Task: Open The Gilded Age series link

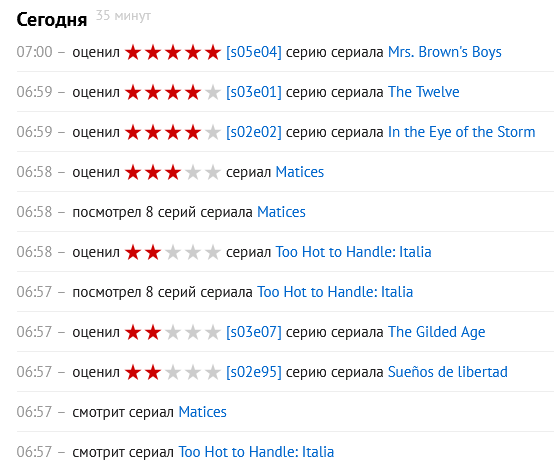Action: tap(436, 332)
